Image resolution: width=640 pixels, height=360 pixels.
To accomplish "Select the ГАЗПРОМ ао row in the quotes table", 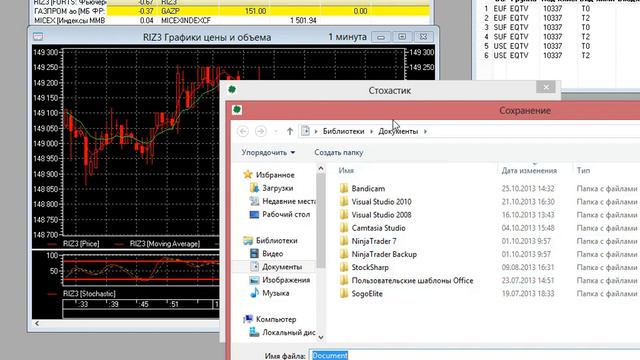I will click(231, 11).
